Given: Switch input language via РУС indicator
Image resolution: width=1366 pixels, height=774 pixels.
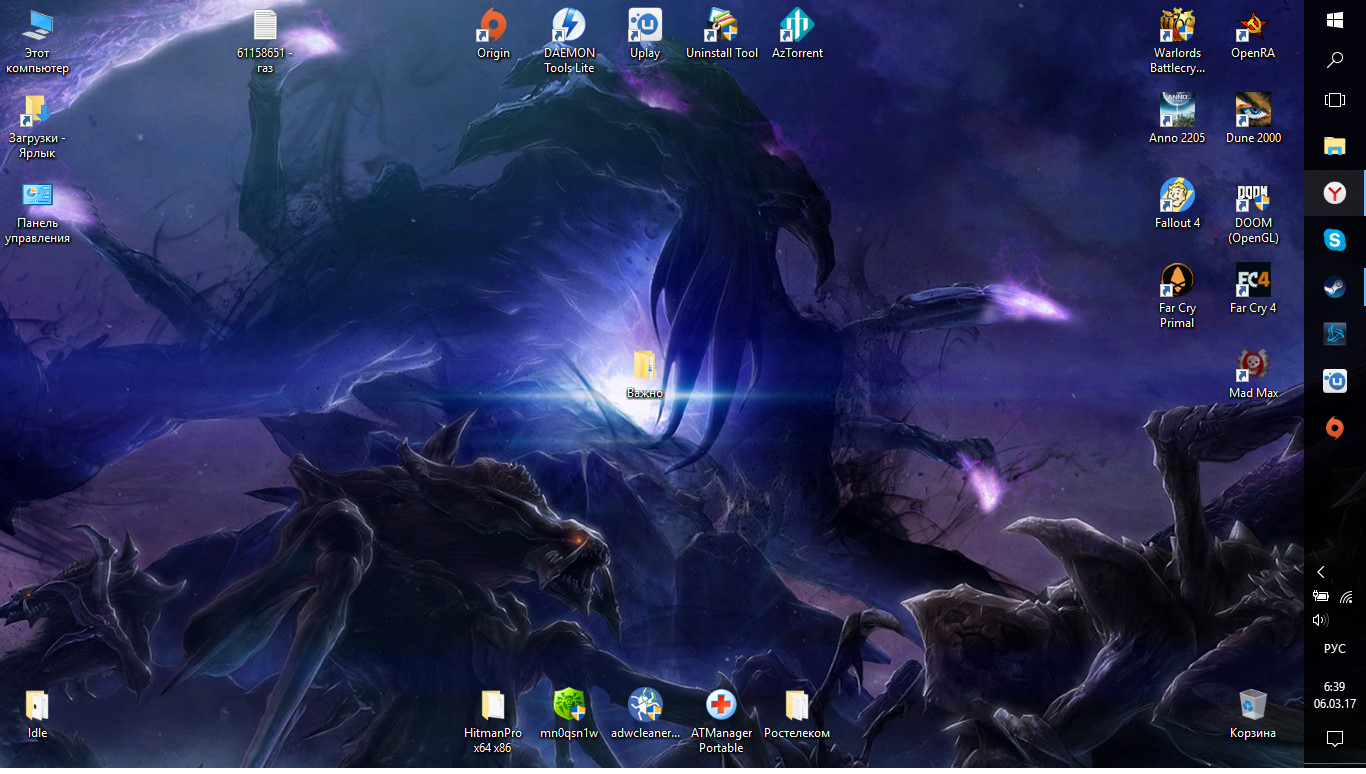Looking at the screenshot, I should click(1335, 649).
